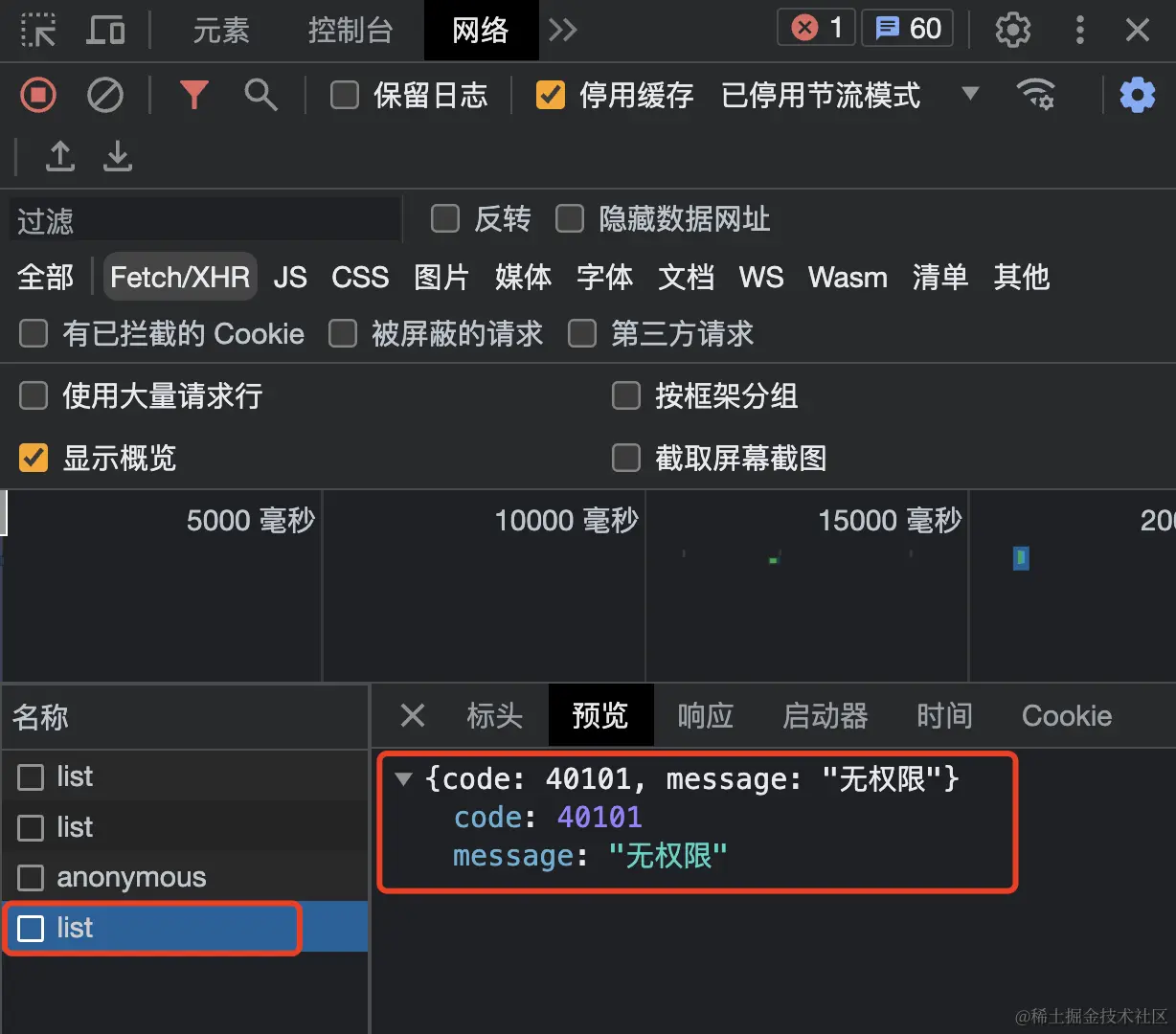Filter requests by CSS type
Screen dimensions: 1176x1034
coord(360,277)
